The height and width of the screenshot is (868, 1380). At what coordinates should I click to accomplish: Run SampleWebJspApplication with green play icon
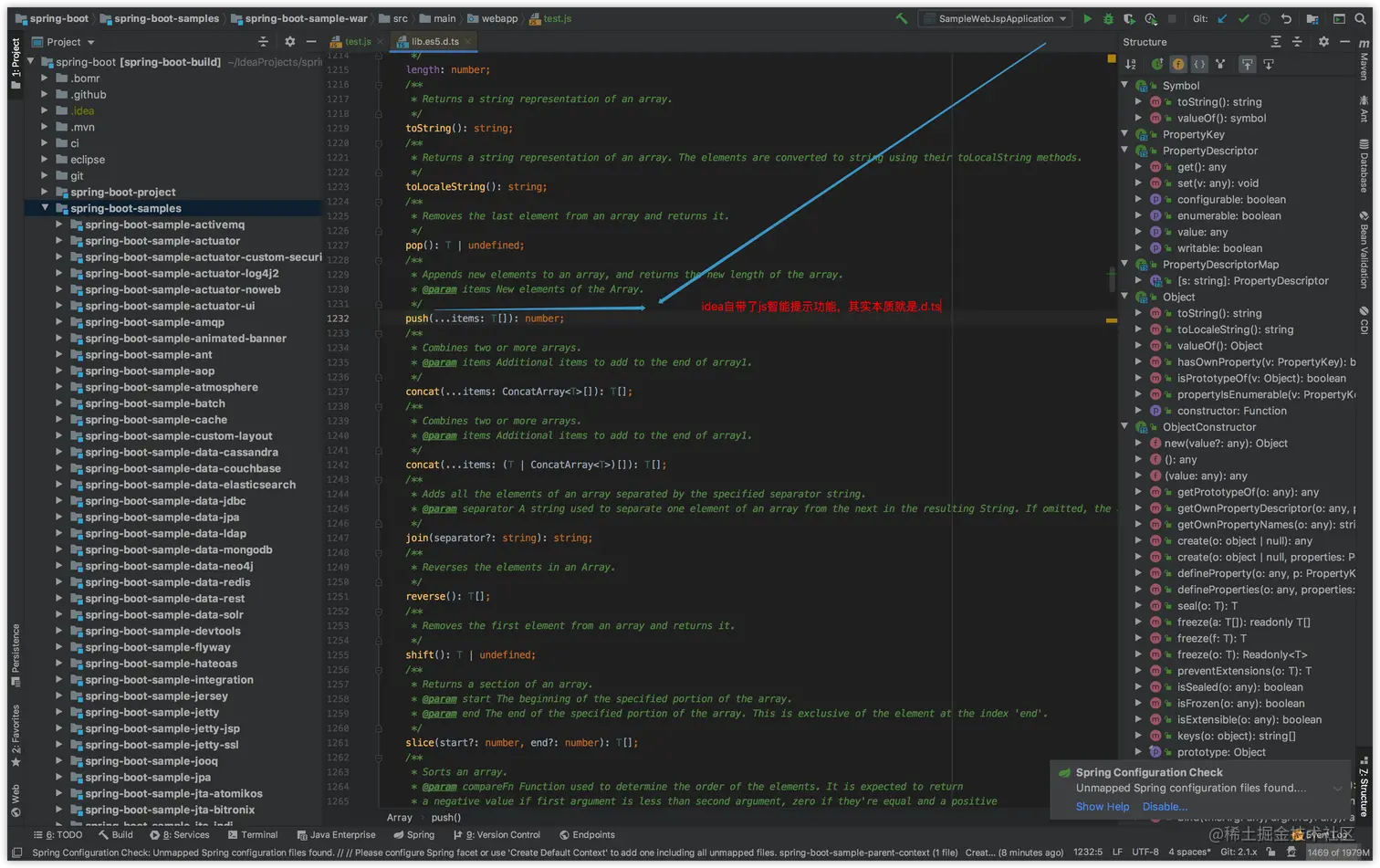(x=1087, y=18)
